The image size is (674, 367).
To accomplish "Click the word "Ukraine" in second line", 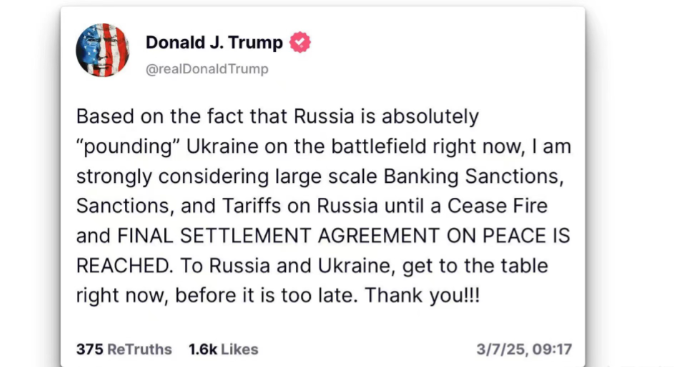I will point(222,147).
